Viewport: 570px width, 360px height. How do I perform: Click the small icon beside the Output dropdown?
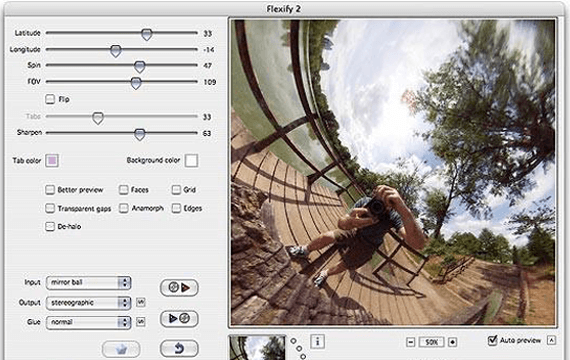click(x=141, y=302)
